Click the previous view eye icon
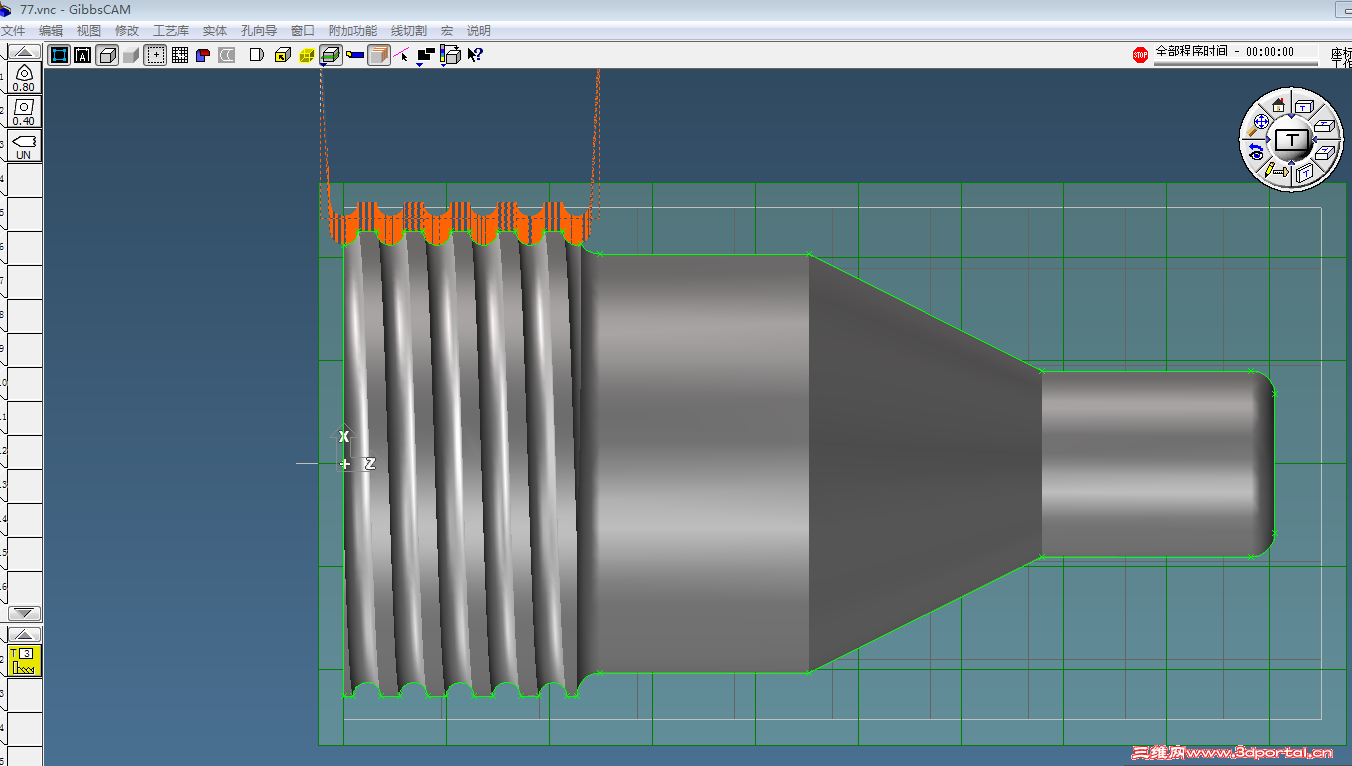 1256,151
